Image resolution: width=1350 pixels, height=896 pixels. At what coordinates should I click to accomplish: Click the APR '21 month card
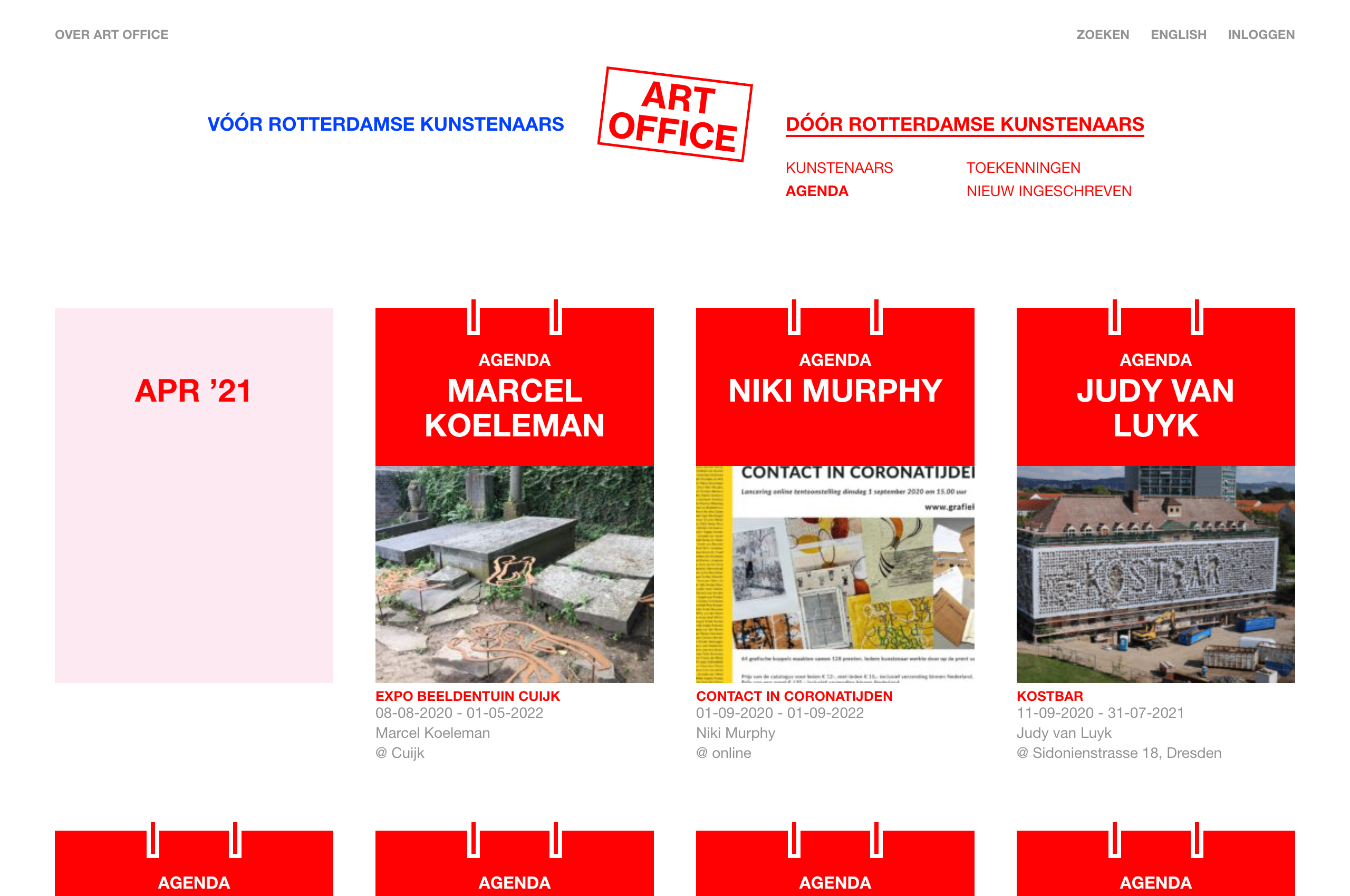coord(194,495)
